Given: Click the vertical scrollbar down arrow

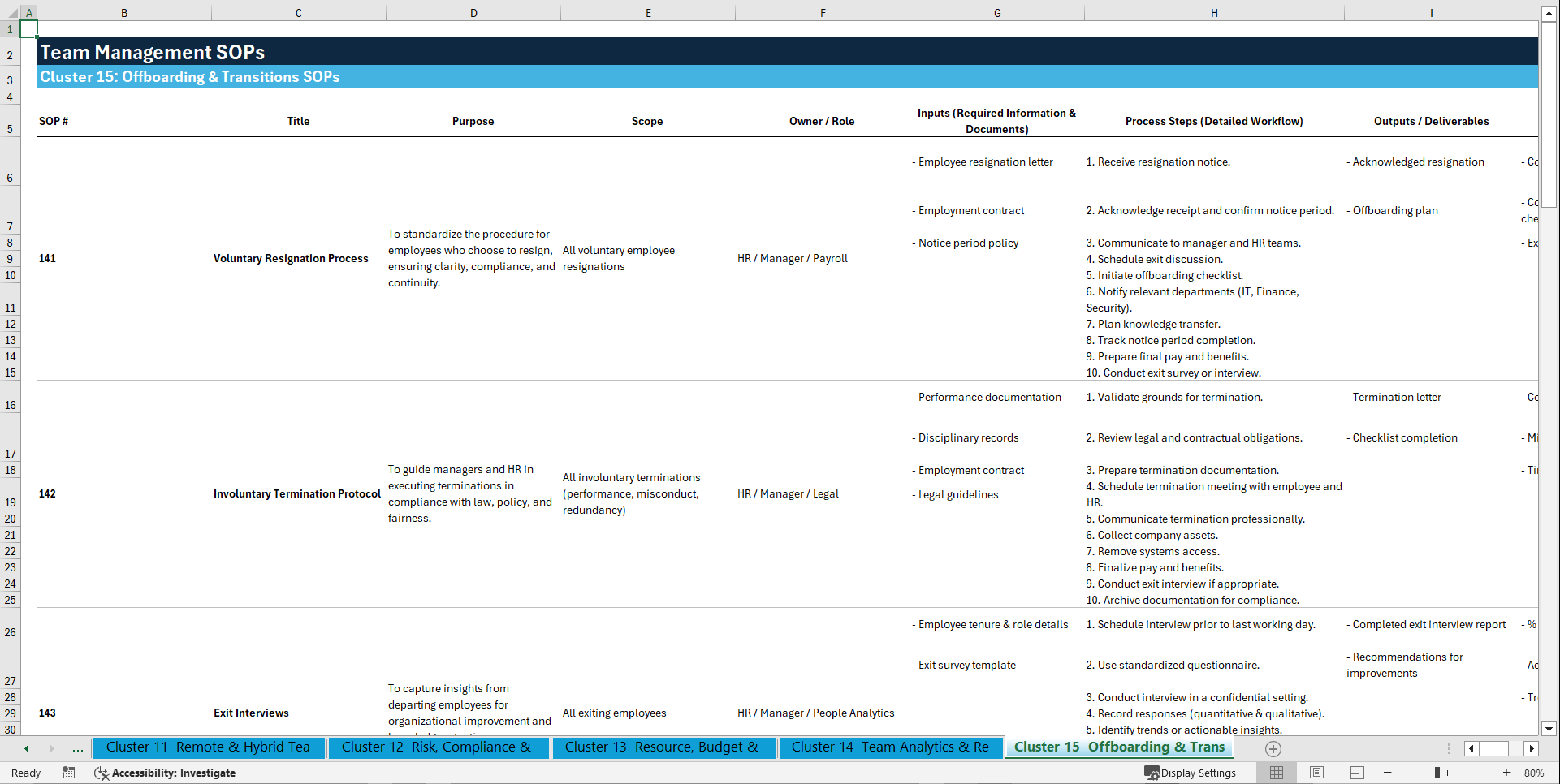Looking at the screenshot, I should click(x=1549, y=728).
